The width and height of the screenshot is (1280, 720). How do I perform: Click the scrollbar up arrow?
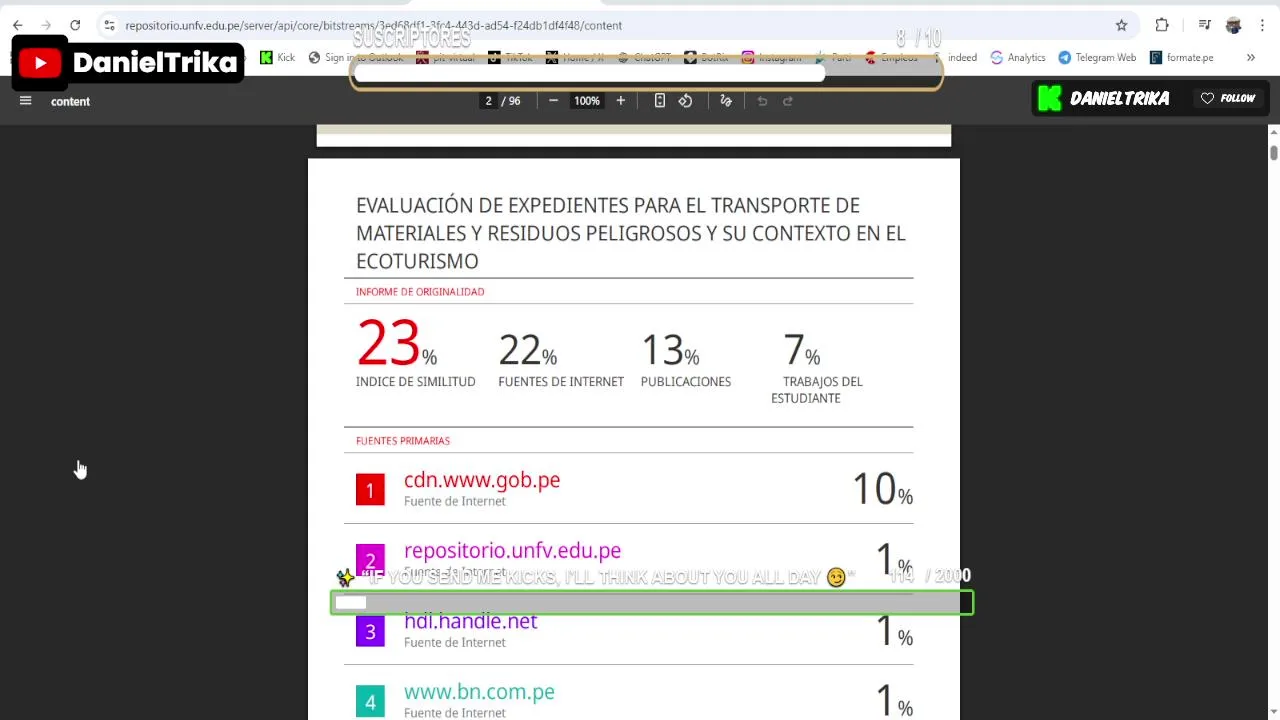(x=1273, y=132)
